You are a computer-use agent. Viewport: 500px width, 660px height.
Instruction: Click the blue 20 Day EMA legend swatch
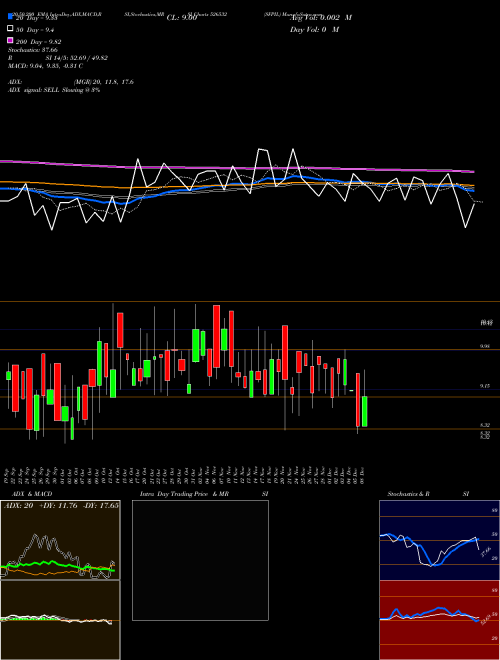click(x=10, y=17)
